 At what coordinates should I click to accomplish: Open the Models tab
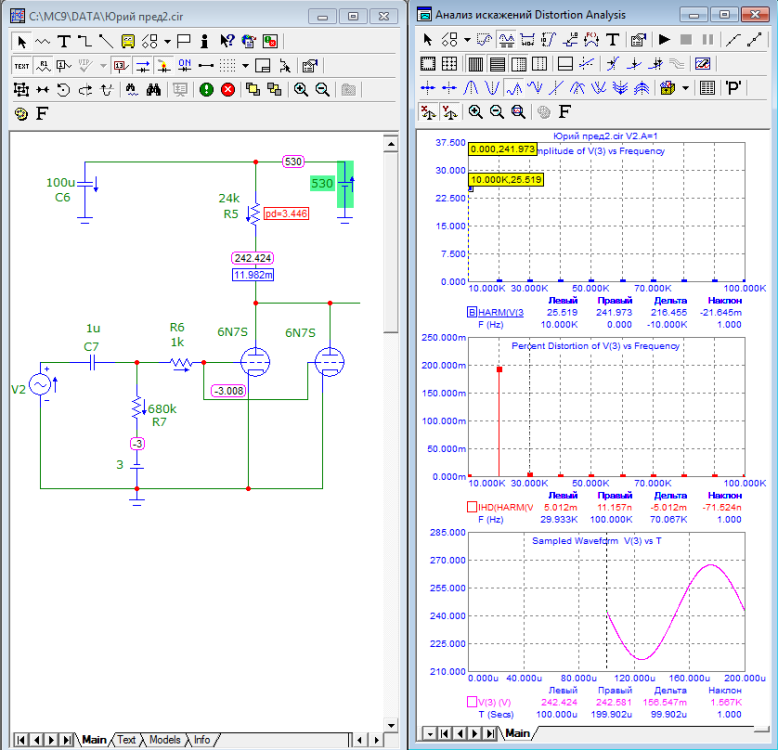click(x=165, y=740)
